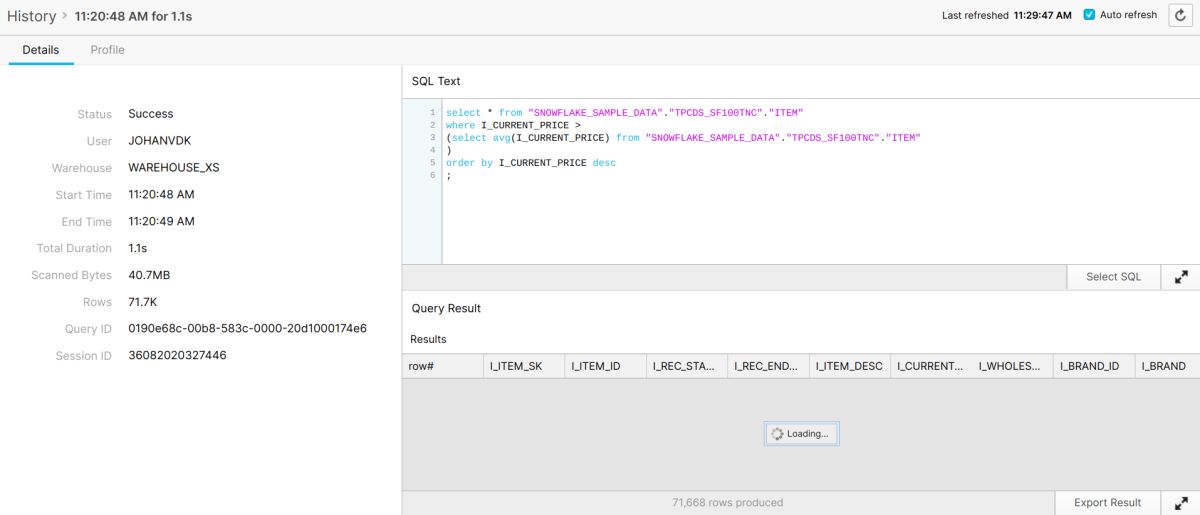Toggle the Auto refresh checkbox
This screenshot has width=1200, height=515.
click(1090, 15)
